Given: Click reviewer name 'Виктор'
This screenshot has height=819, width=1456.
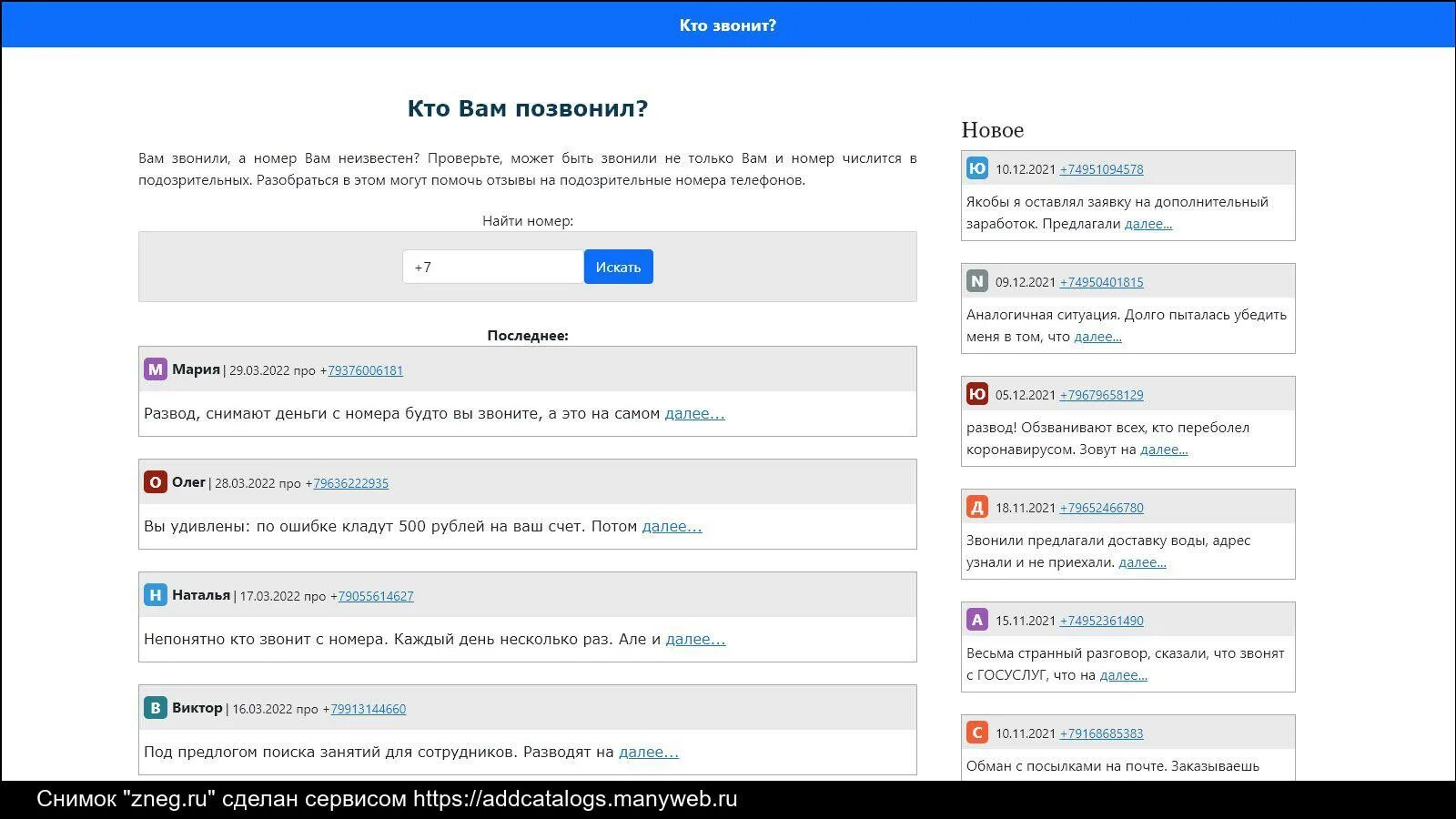Looking at the screenshot, I should point(197,708).
